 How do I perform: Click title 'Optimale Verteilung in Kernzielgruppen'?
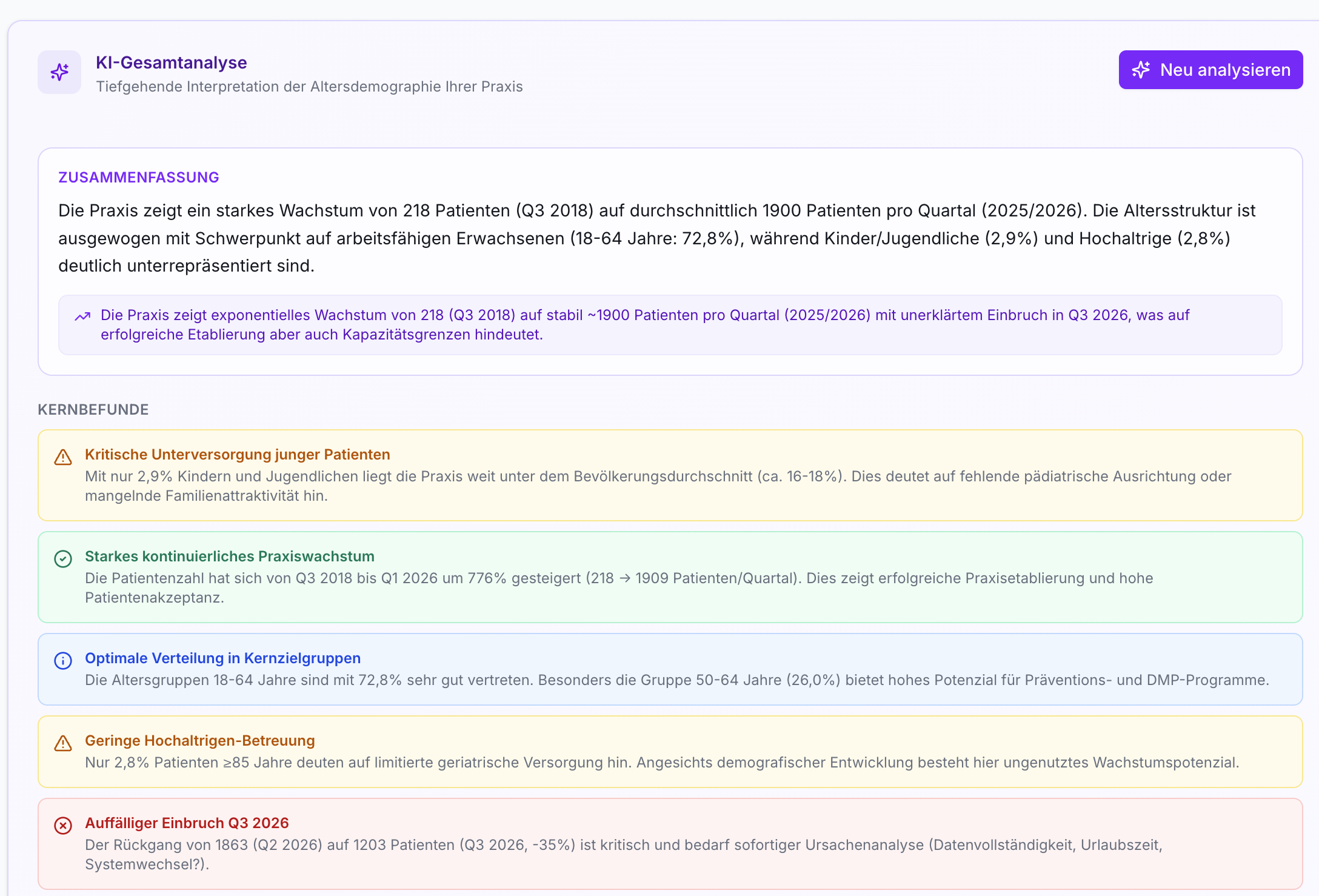click(222, 658)
